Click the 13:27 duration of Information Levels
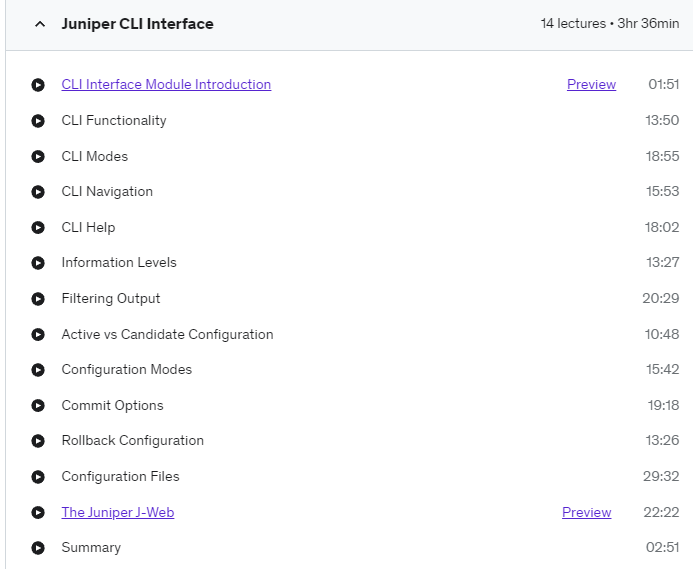 [x=663, y=263]
